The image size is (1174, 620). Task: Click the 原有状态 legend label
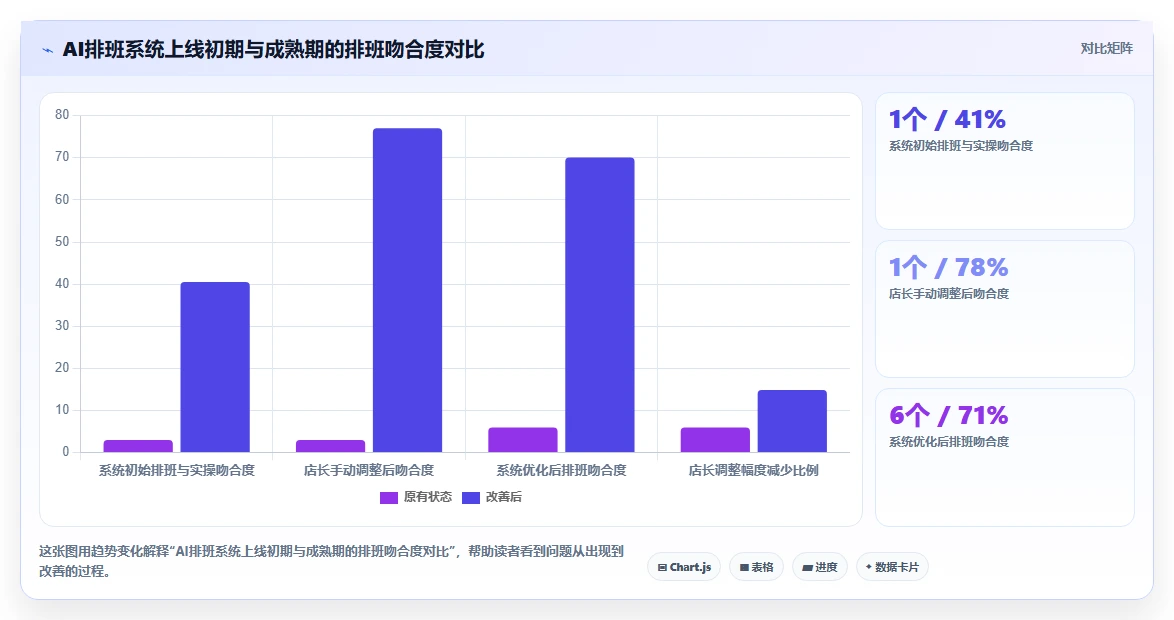click(x=428, y=497)
